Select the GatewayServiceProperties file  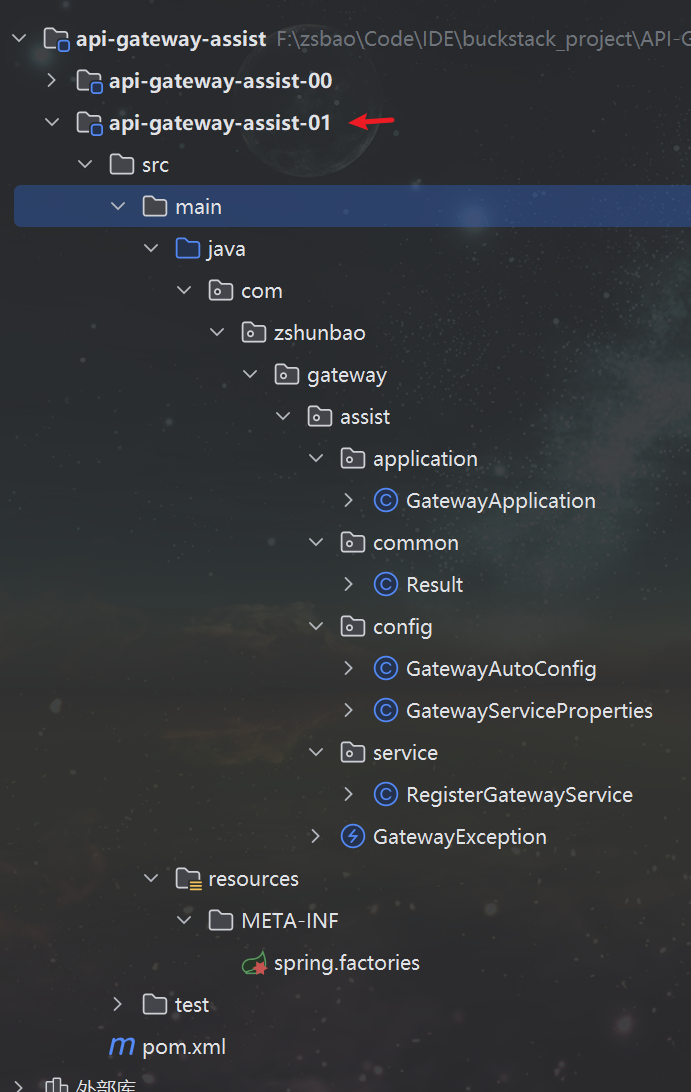(x=528, y=711)
